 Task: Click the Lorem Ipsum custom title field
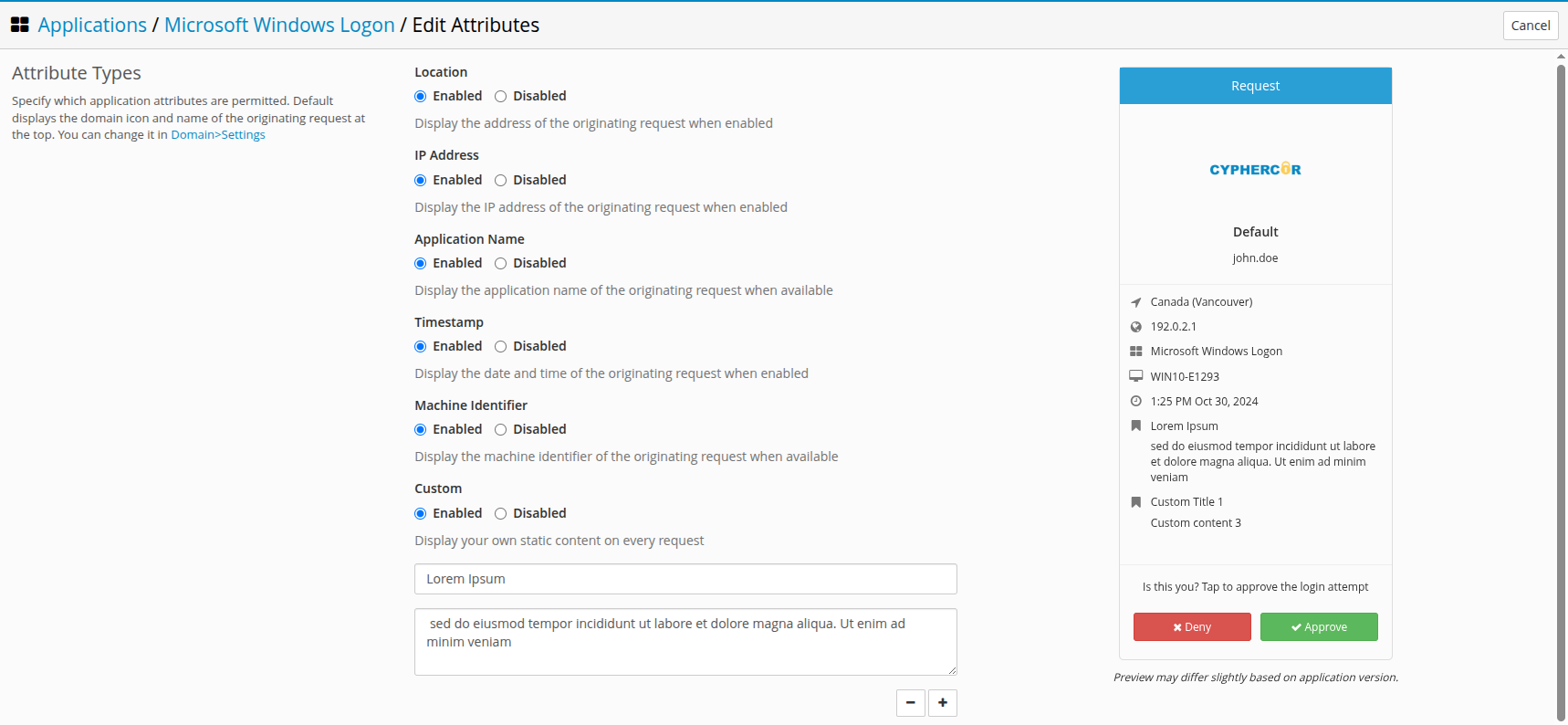(x=685, y=579)
